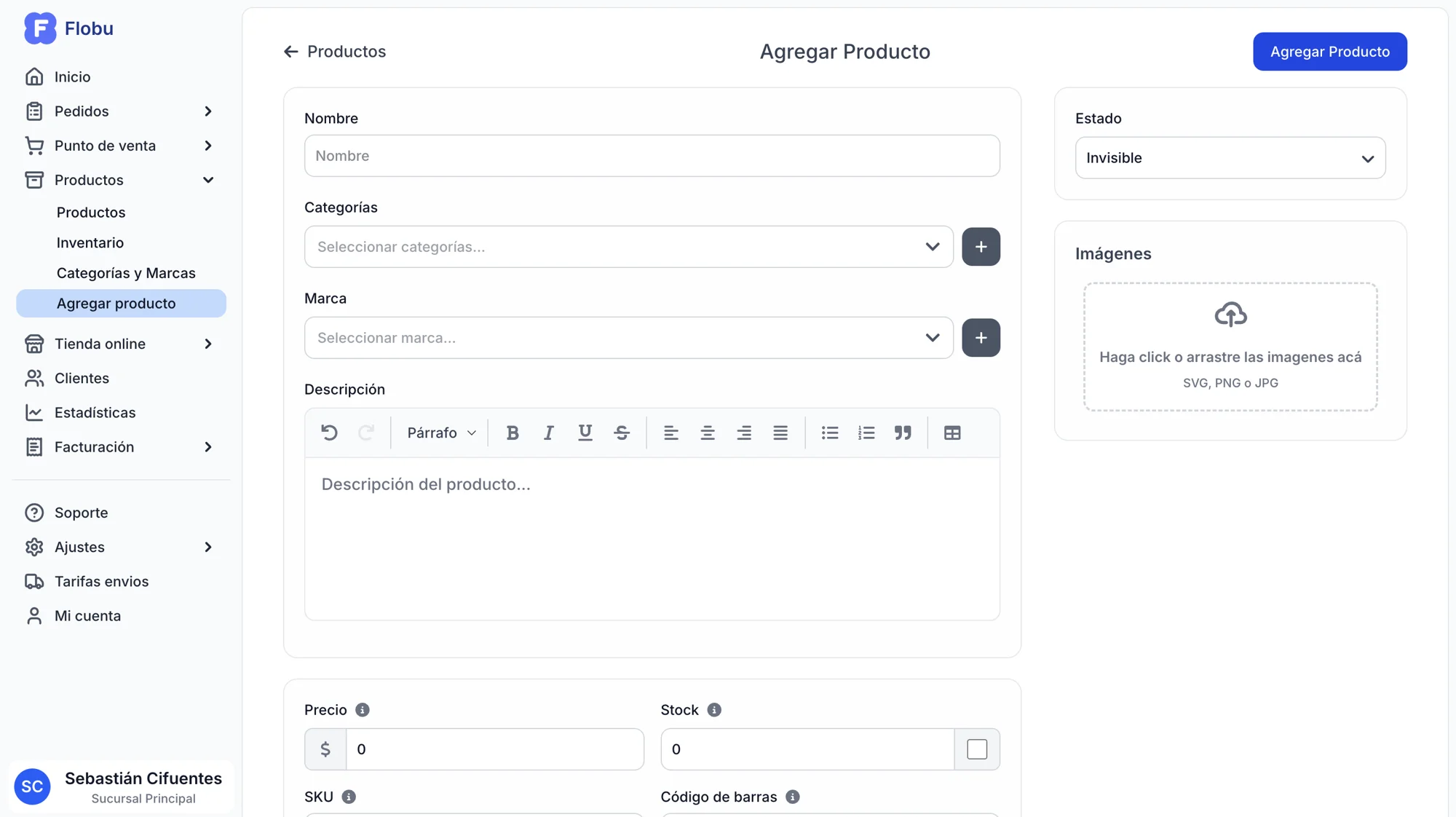Open the Párrafo style dropdown
Viewport: 1456px width, 817px height.
[x=441, y=433]
